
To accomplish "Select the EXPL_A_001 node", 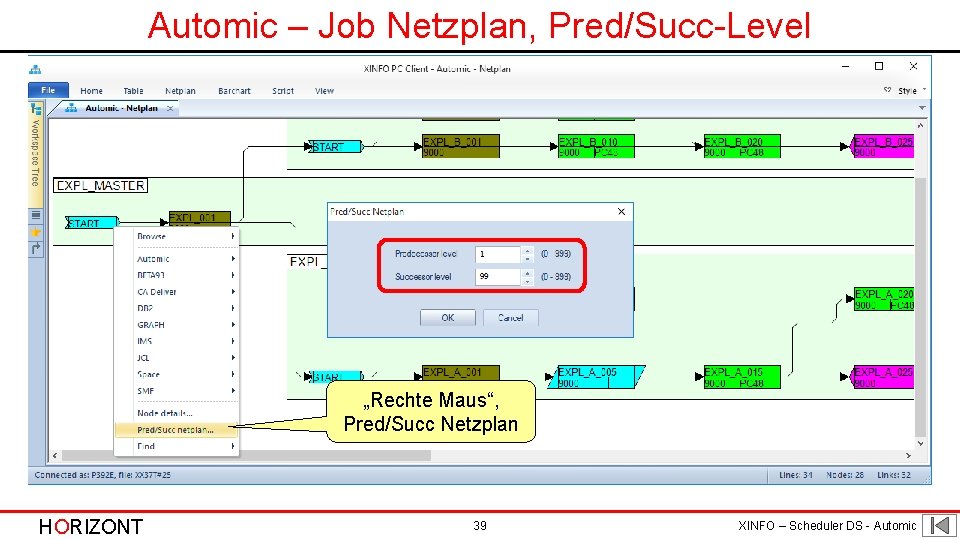I will coord(461,372).
